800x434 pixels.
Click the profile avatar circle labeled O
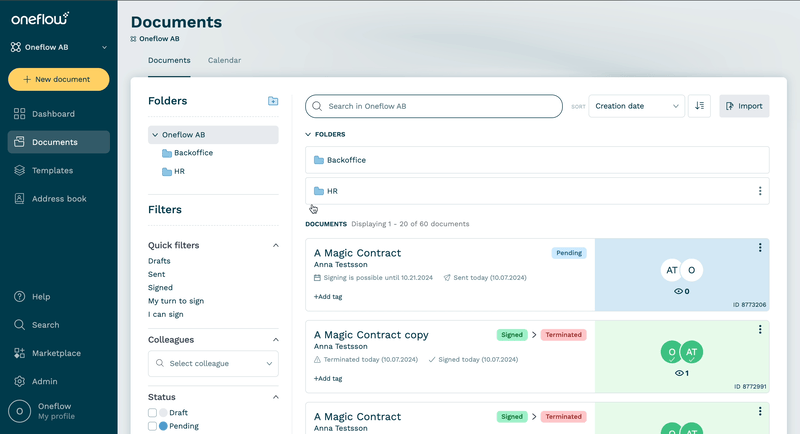[20, 411]
